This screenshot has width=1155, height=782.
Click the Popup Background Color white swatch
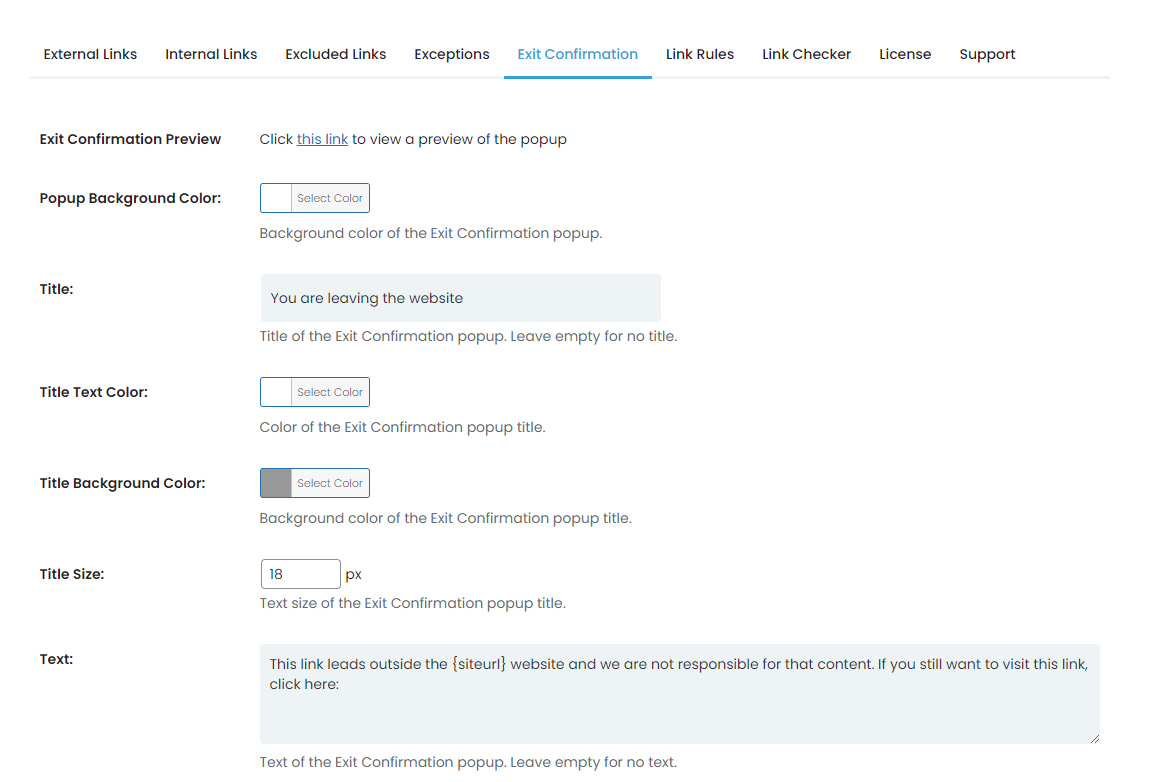click(x=276, y=198)
